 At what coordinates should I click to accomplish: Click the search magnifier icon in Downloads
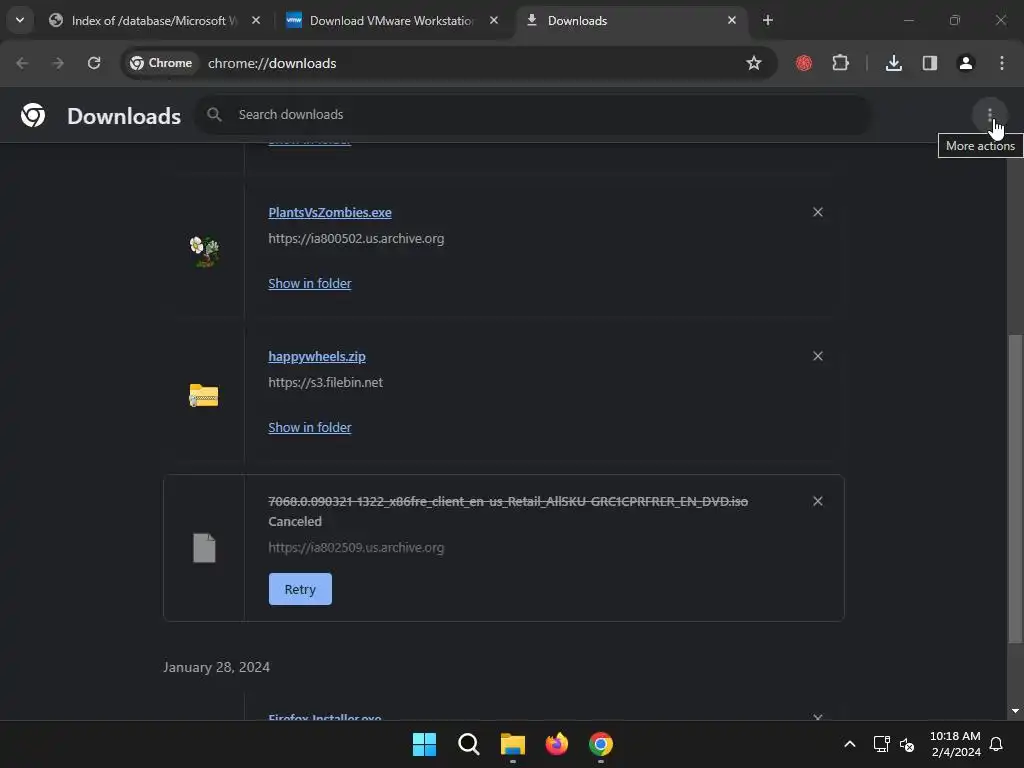[214, 115]
